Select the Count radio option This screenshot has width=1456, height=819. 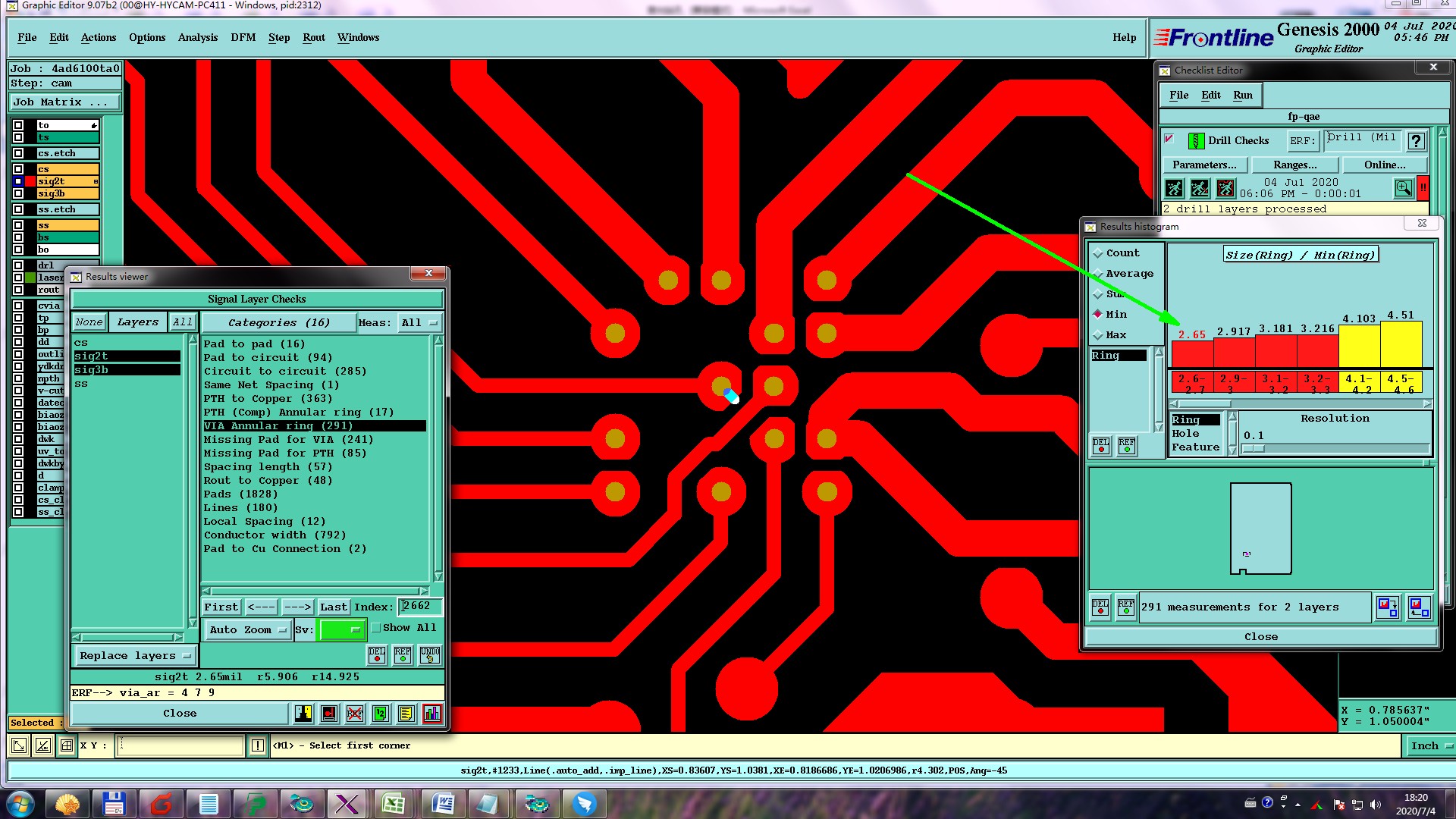pos(1097,253)
